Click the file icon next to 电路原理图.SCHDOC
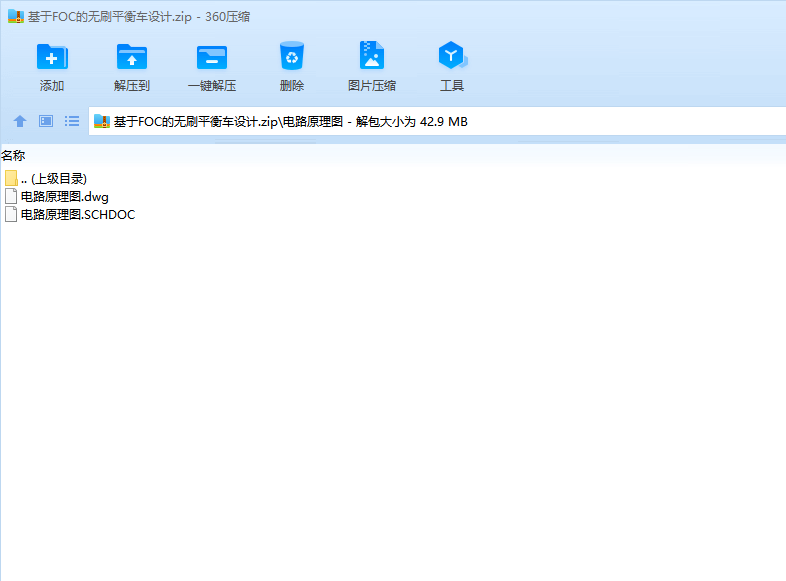Image resolution: width=786 pixels, height=581 pixels. click(11, 215)
